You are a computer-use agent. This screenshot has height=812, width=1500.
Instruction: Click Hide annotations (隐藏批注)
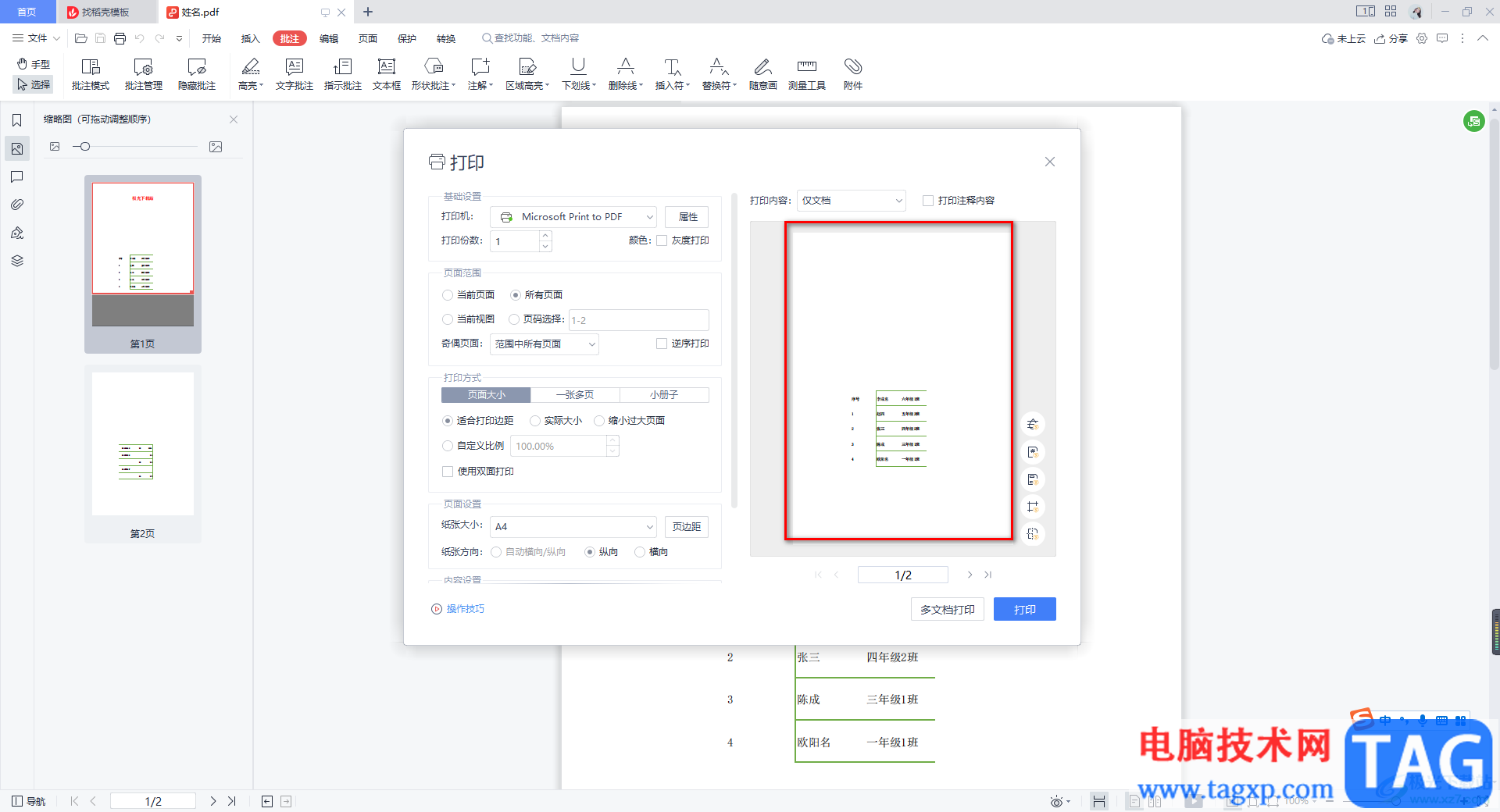197,74
